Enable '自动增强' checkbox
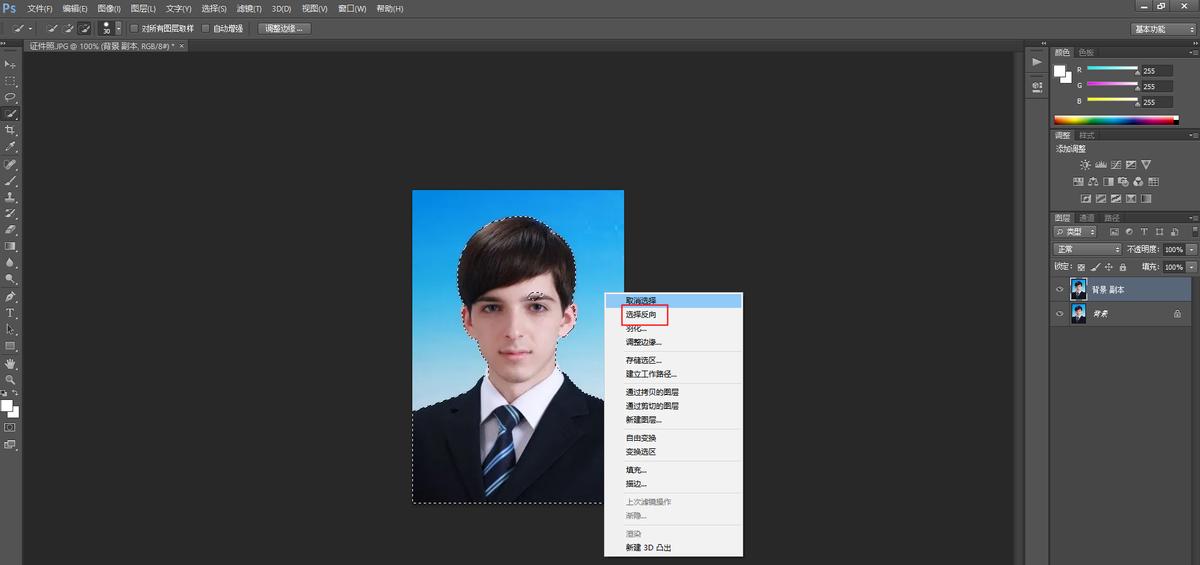Viewport: 1200px width, 565px height. pos(206,28)
